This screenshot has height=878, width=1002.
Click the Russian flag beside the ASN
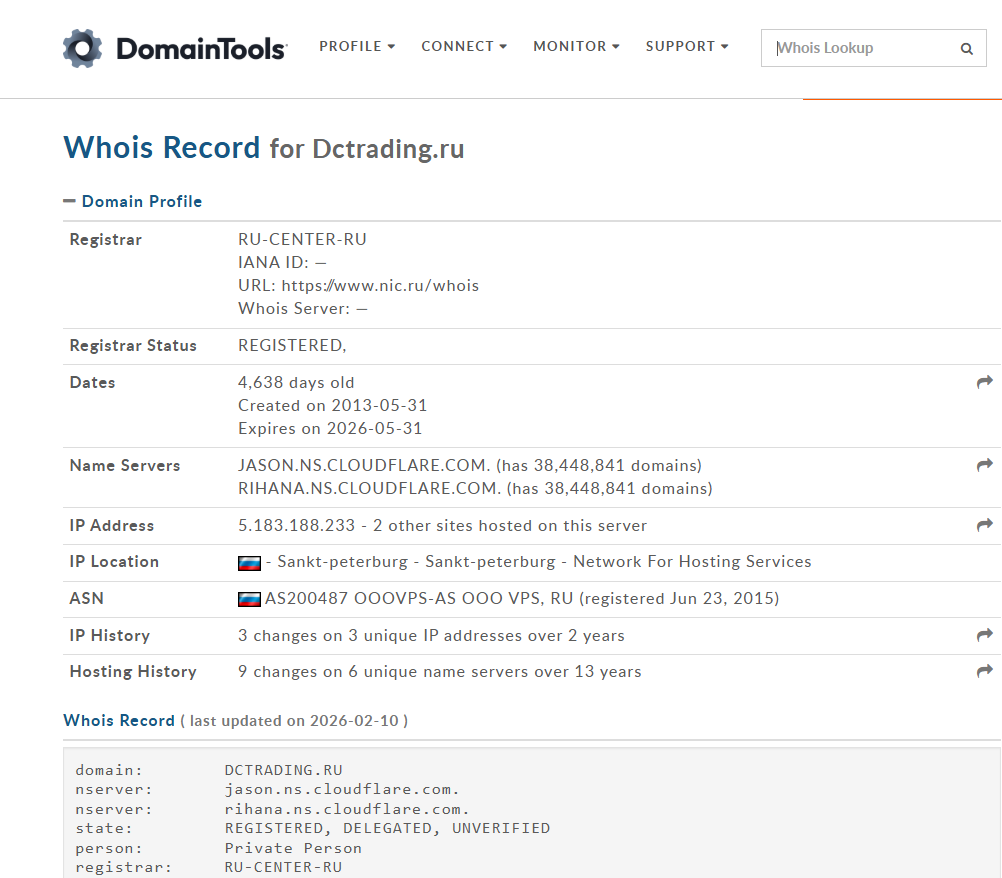249,599
